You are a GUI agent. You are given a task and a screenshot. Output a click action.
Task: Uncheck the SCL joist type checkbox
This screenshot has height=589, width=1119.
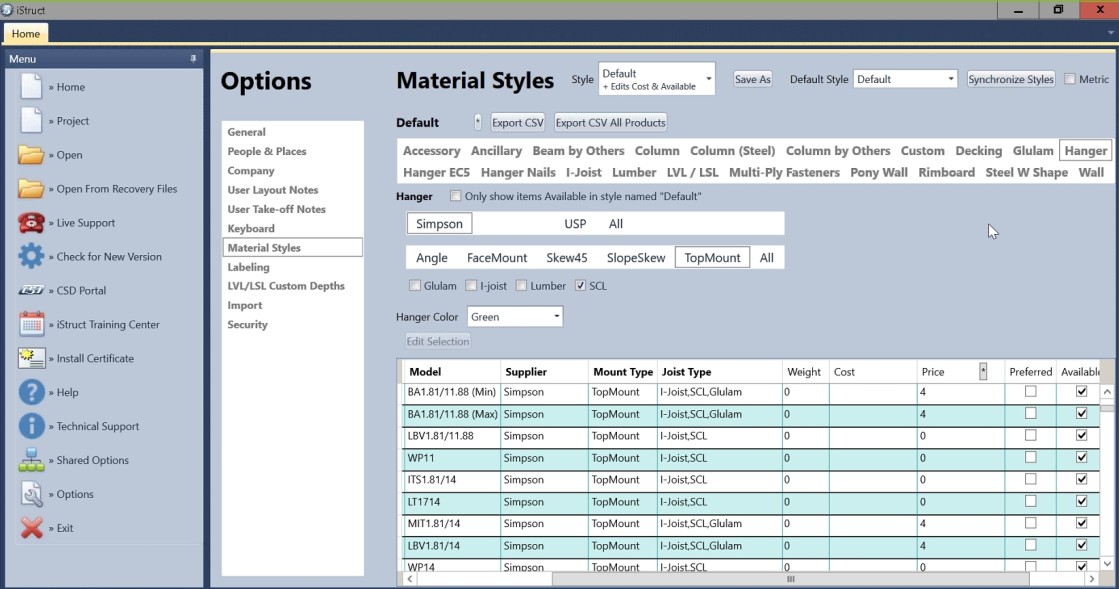coord(581,286)
